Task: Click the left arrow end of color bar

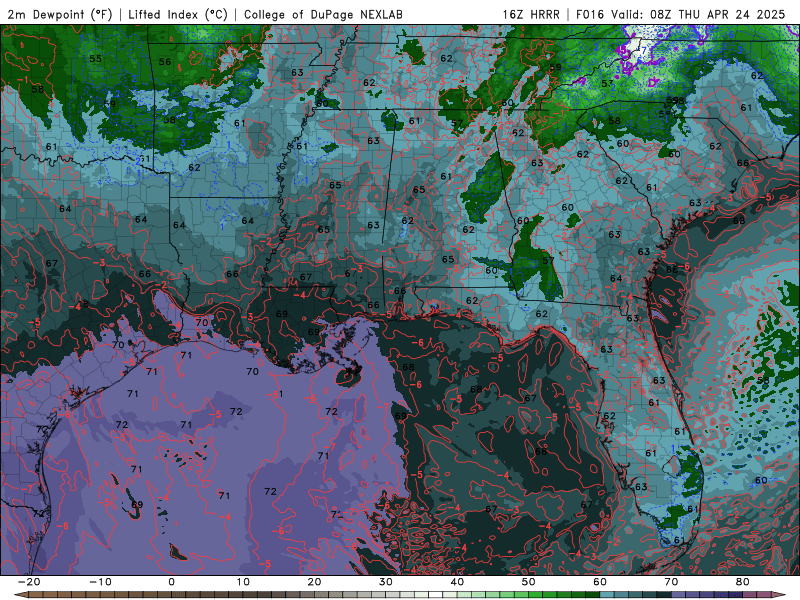Action: pyautogui.click(x=20, y=595)
